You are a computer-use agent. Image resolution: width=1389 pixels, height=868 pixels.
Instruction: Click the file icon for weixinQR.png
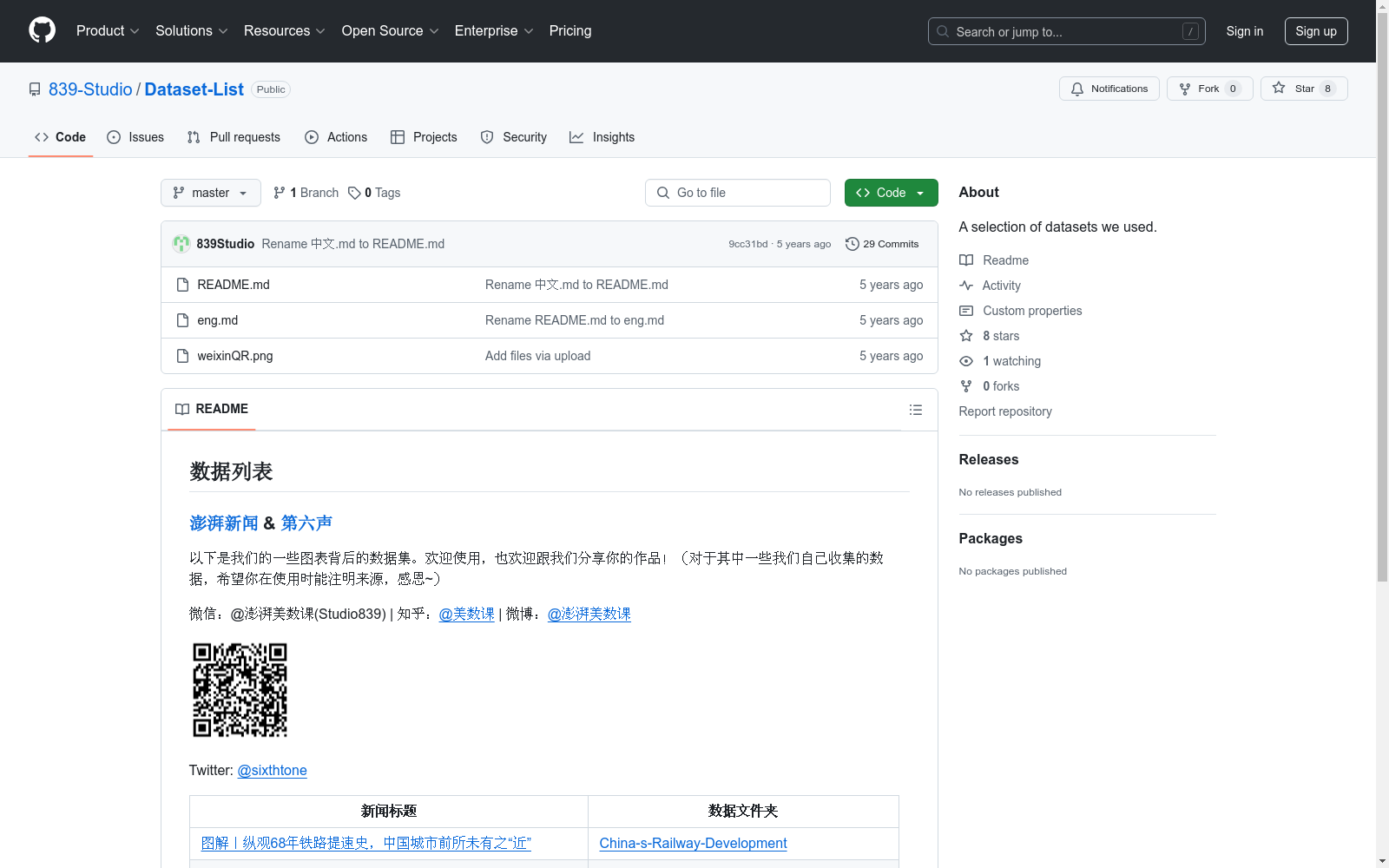point(182,356)
